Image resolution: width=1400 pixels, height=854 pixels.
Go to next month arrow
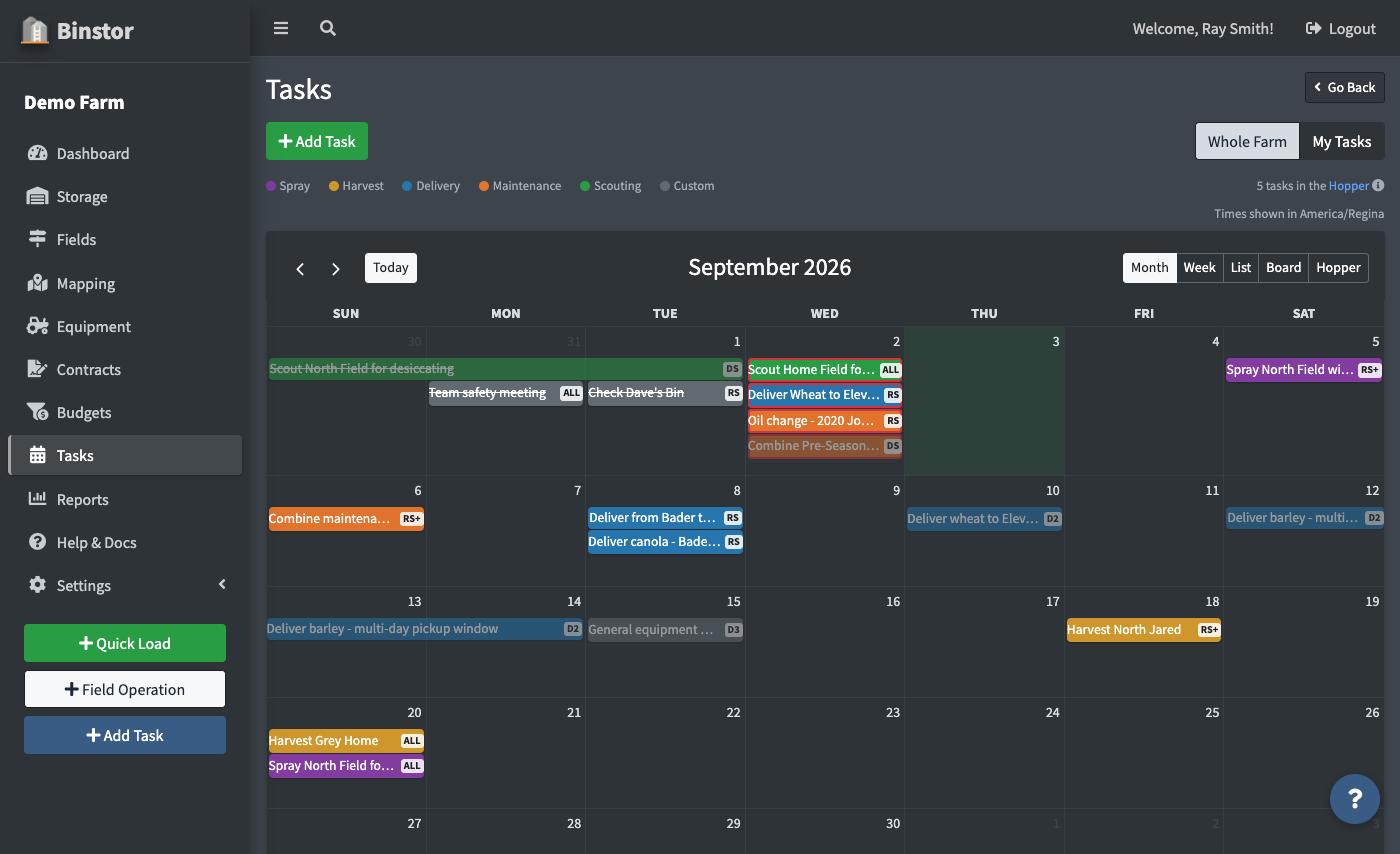336,268
